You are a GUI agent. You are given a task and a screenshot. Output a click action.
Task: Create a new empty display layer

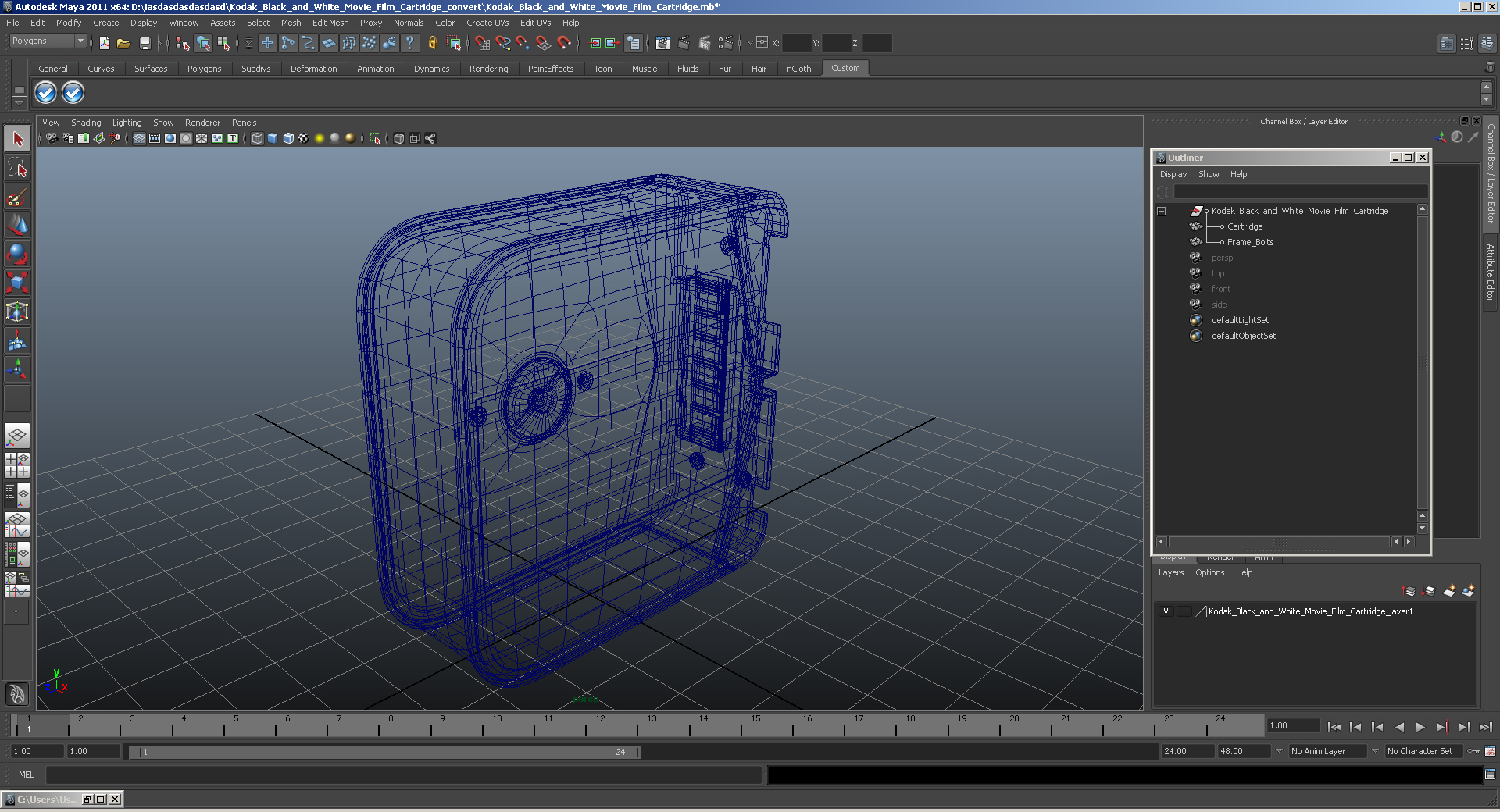(x=1449, y=591)
